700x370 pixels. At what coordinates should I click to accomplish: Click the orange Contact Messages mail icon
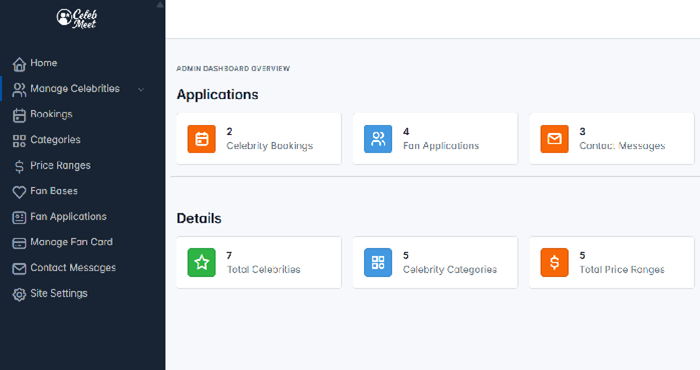554,139
